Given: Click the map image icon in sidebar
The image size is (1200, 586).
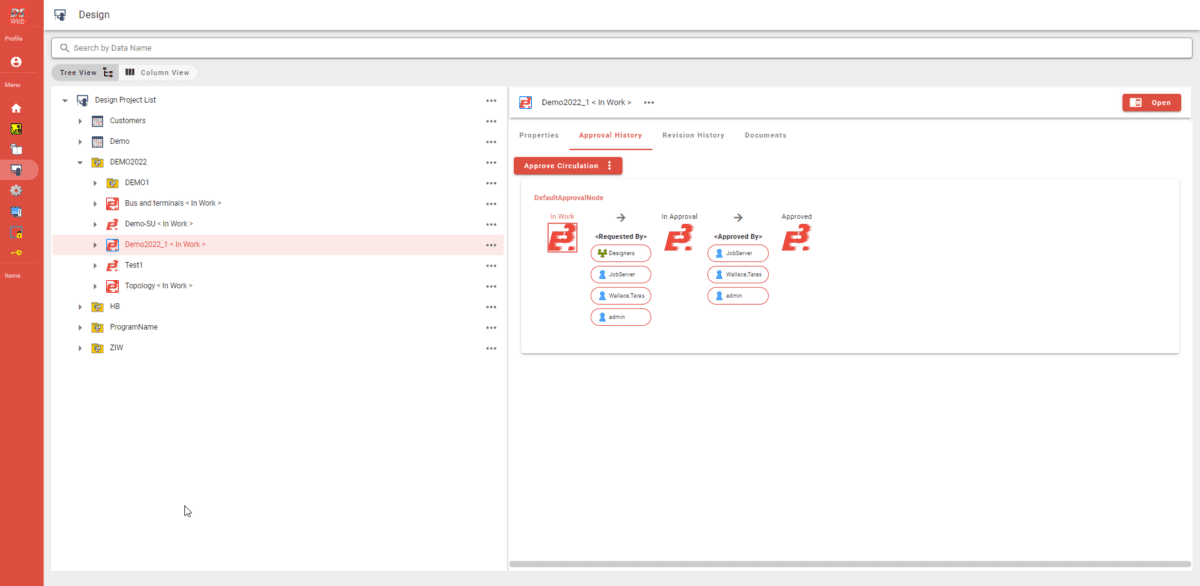Looking at the screenshot, I should point(18,128).
